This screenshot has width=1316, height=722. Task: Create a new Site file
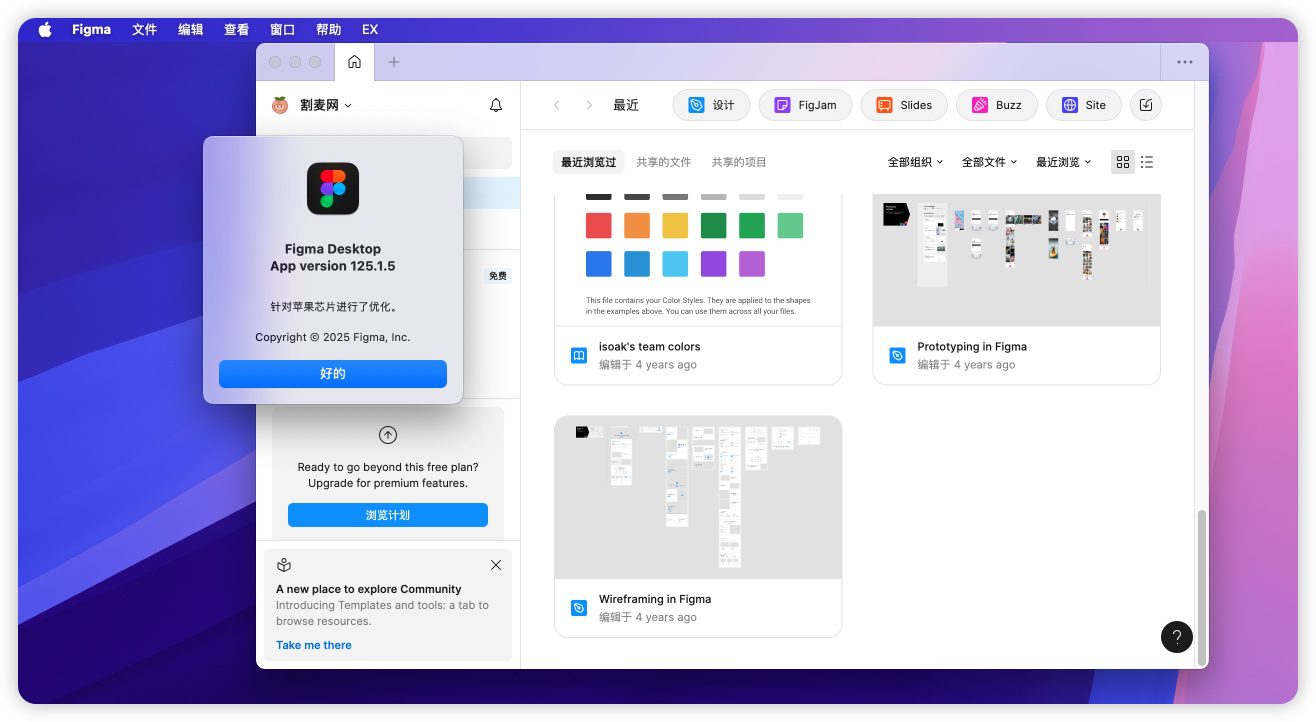(x=1084, y=105)
